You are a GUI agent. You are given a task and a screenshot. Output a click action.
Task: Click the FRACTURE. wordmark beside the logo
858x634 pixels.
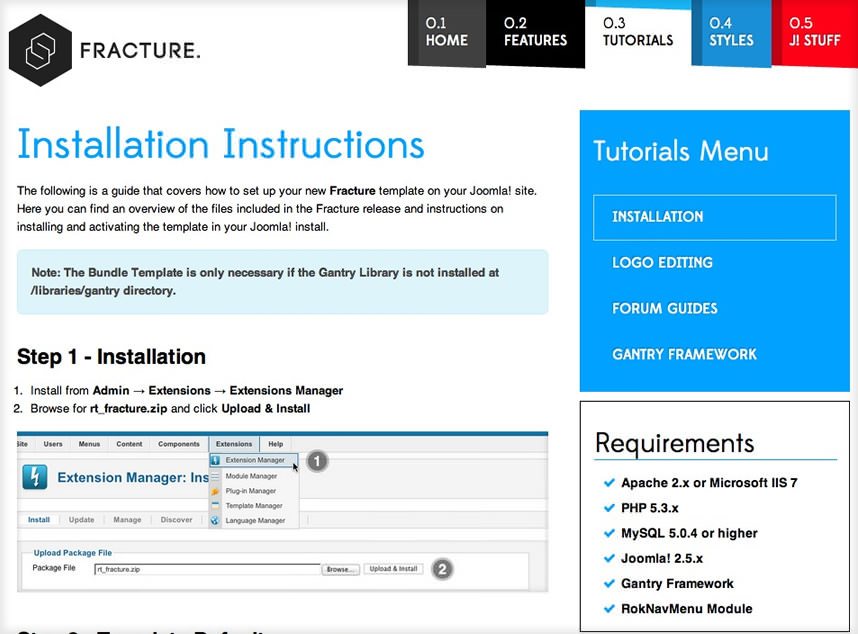pyautogui.click(x=140, y=50)
